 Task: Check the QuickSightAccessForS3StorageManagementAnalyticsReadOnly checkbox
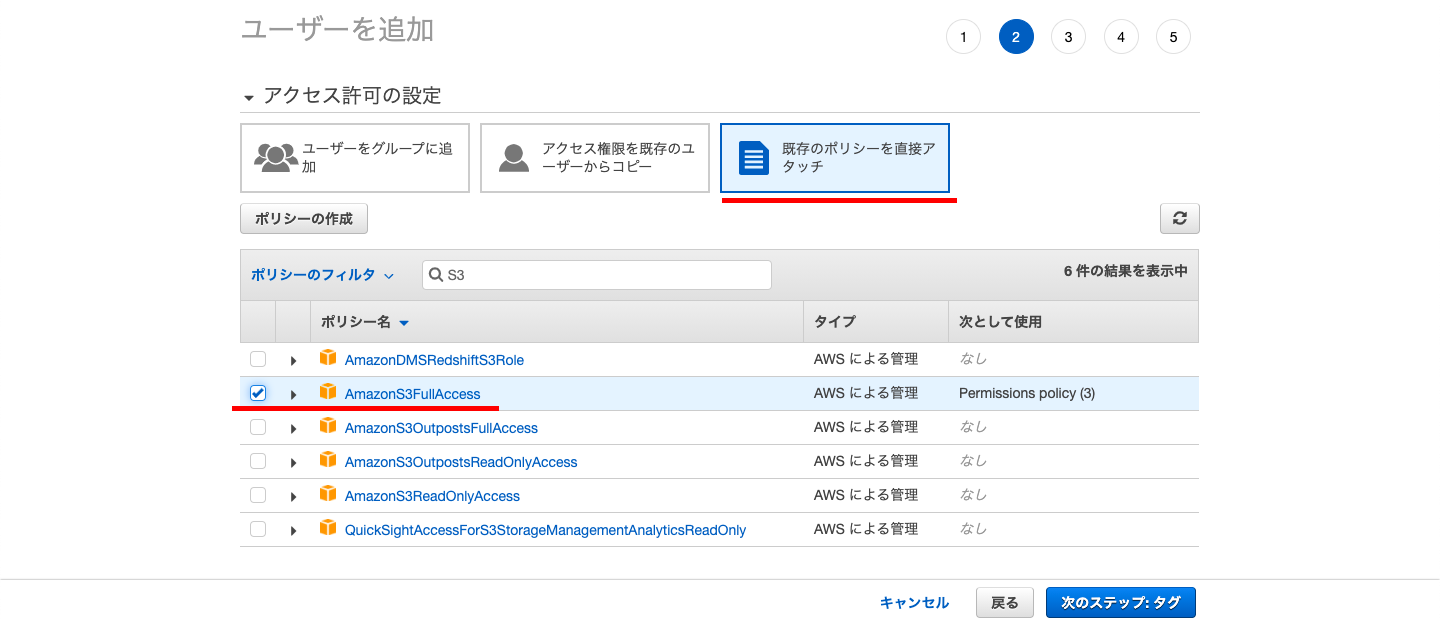[x=258, y=529]
